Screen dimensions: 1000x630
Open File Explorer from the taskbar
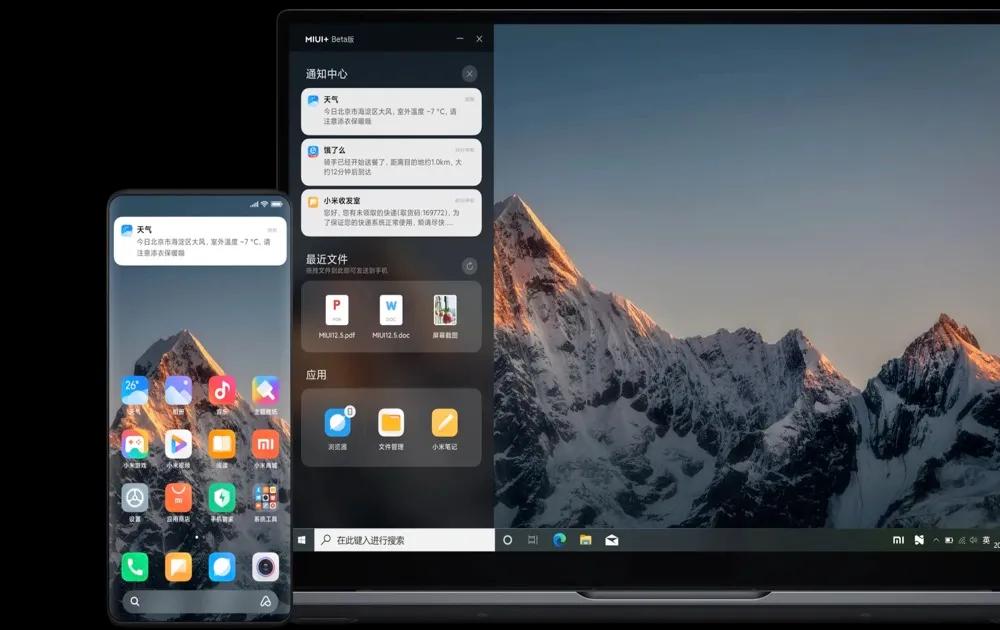pyautogui.click(x=585, y=540)
